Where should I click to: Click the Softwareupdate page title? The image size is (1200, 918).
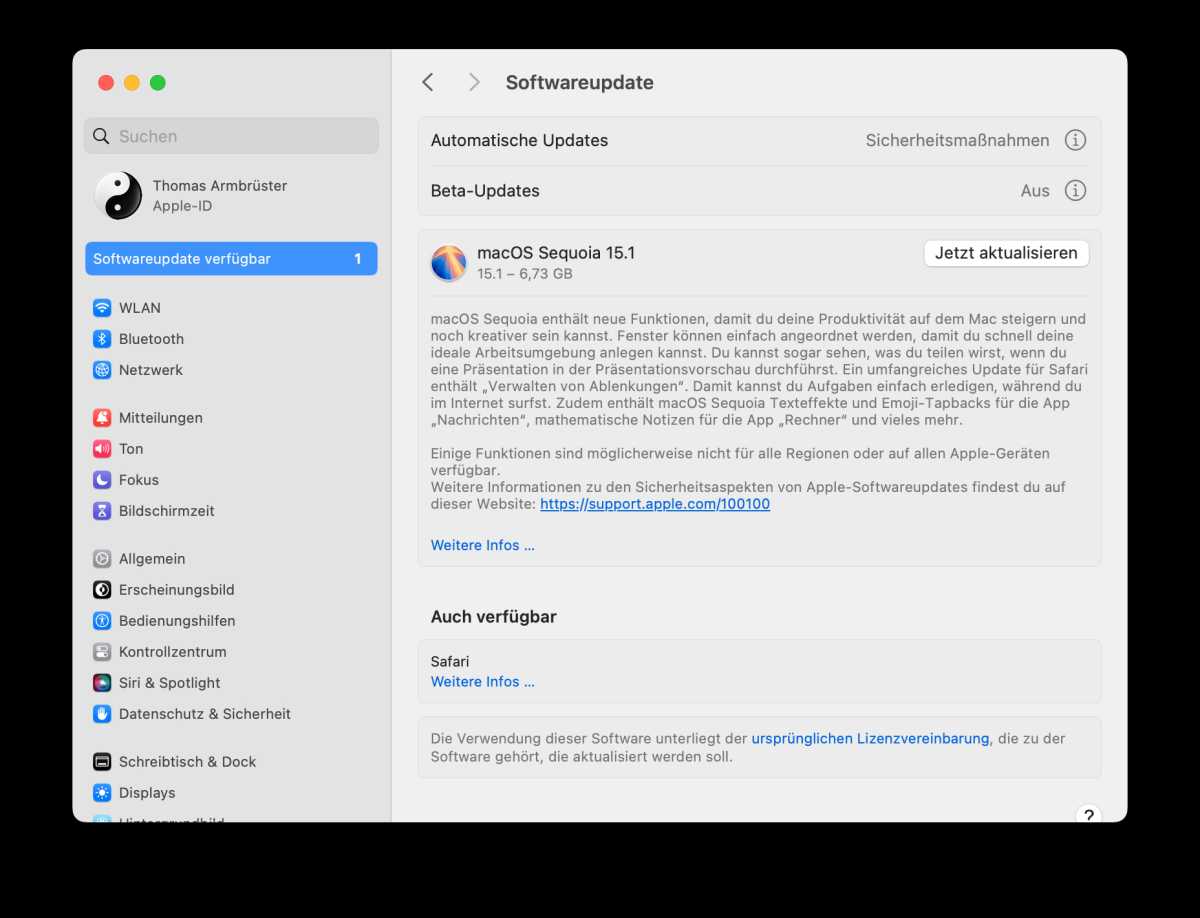pos(580,82)
